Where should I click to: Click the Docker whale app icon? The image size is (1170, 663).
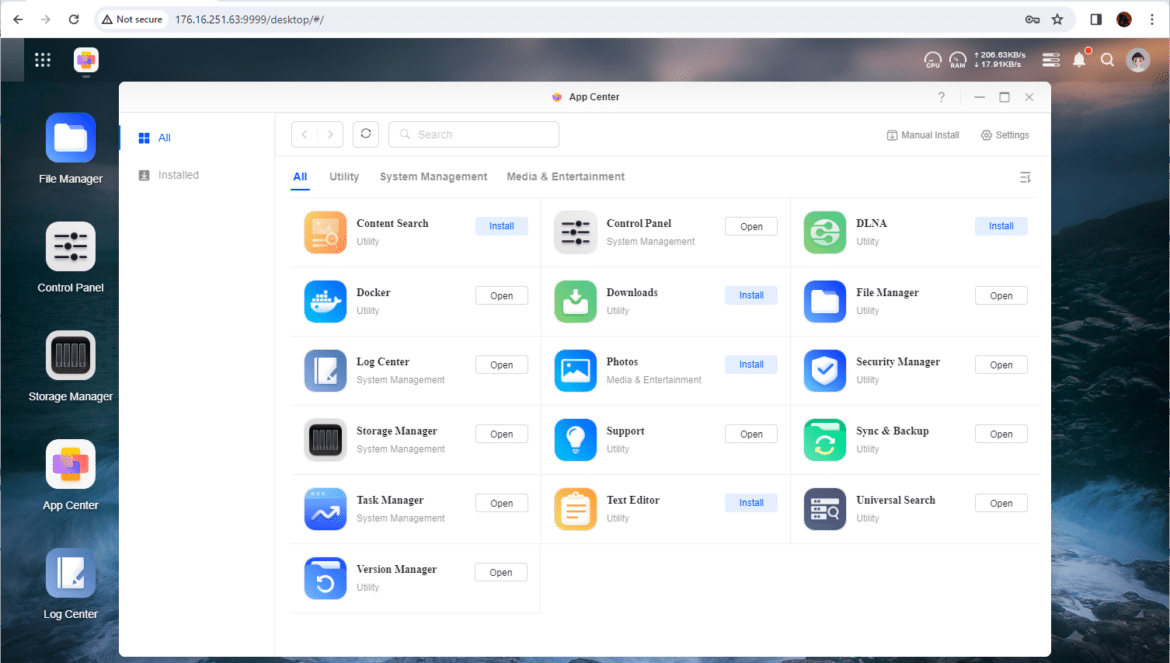tap(325, 301)
